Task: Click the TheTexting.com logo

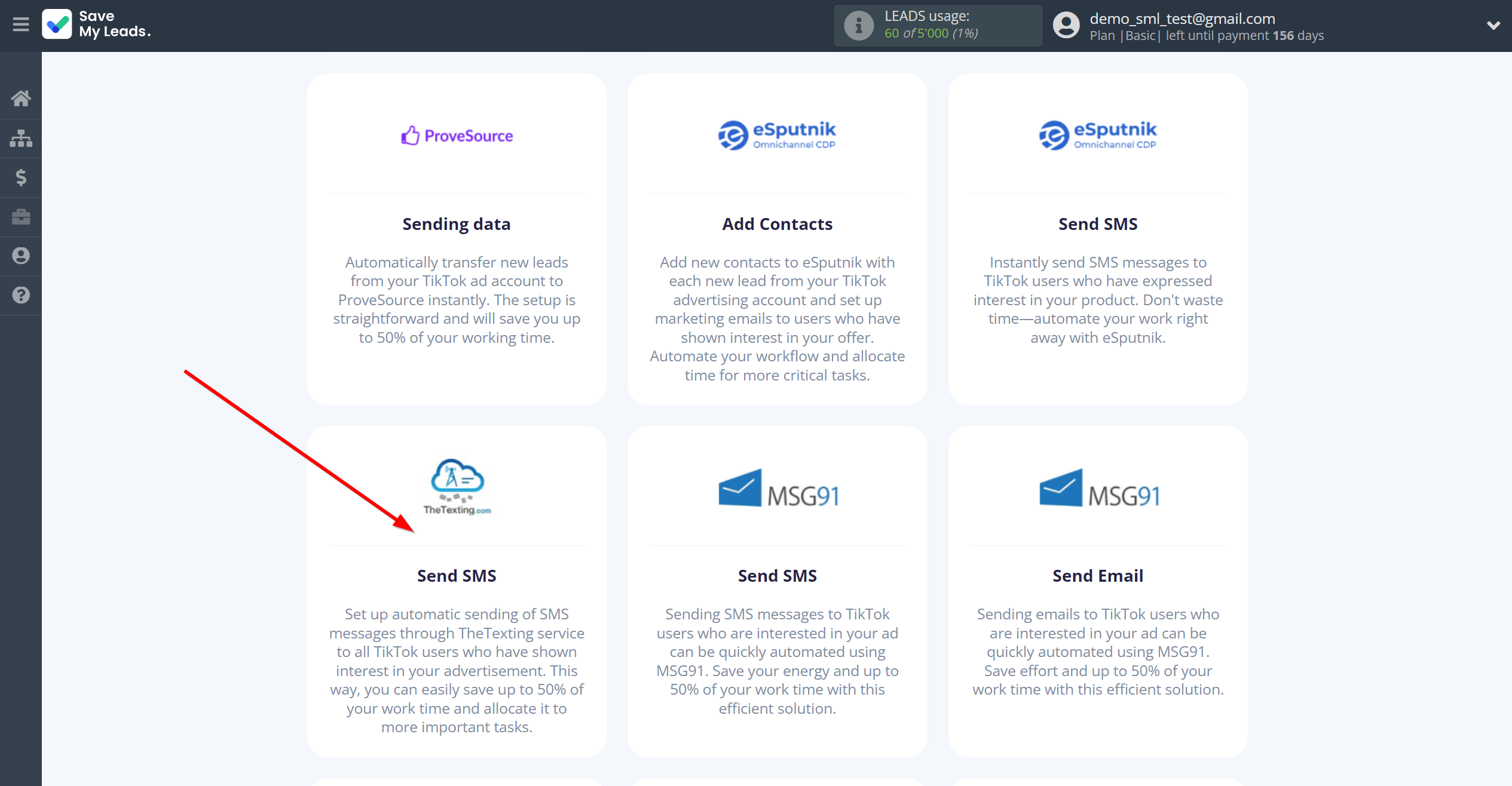Action: [457, 487]
